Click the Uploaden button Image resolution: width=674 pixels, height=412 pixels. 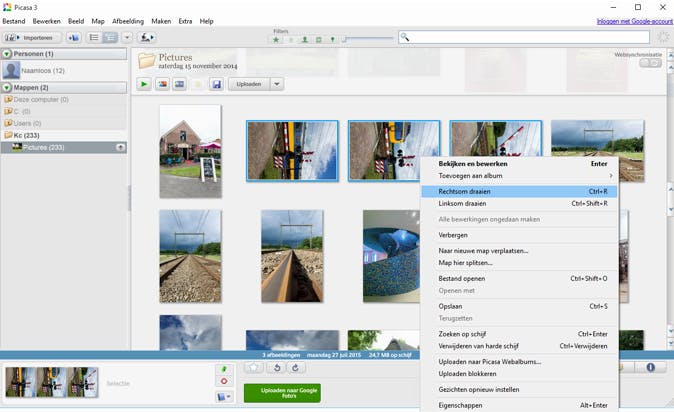click(249, 84)
